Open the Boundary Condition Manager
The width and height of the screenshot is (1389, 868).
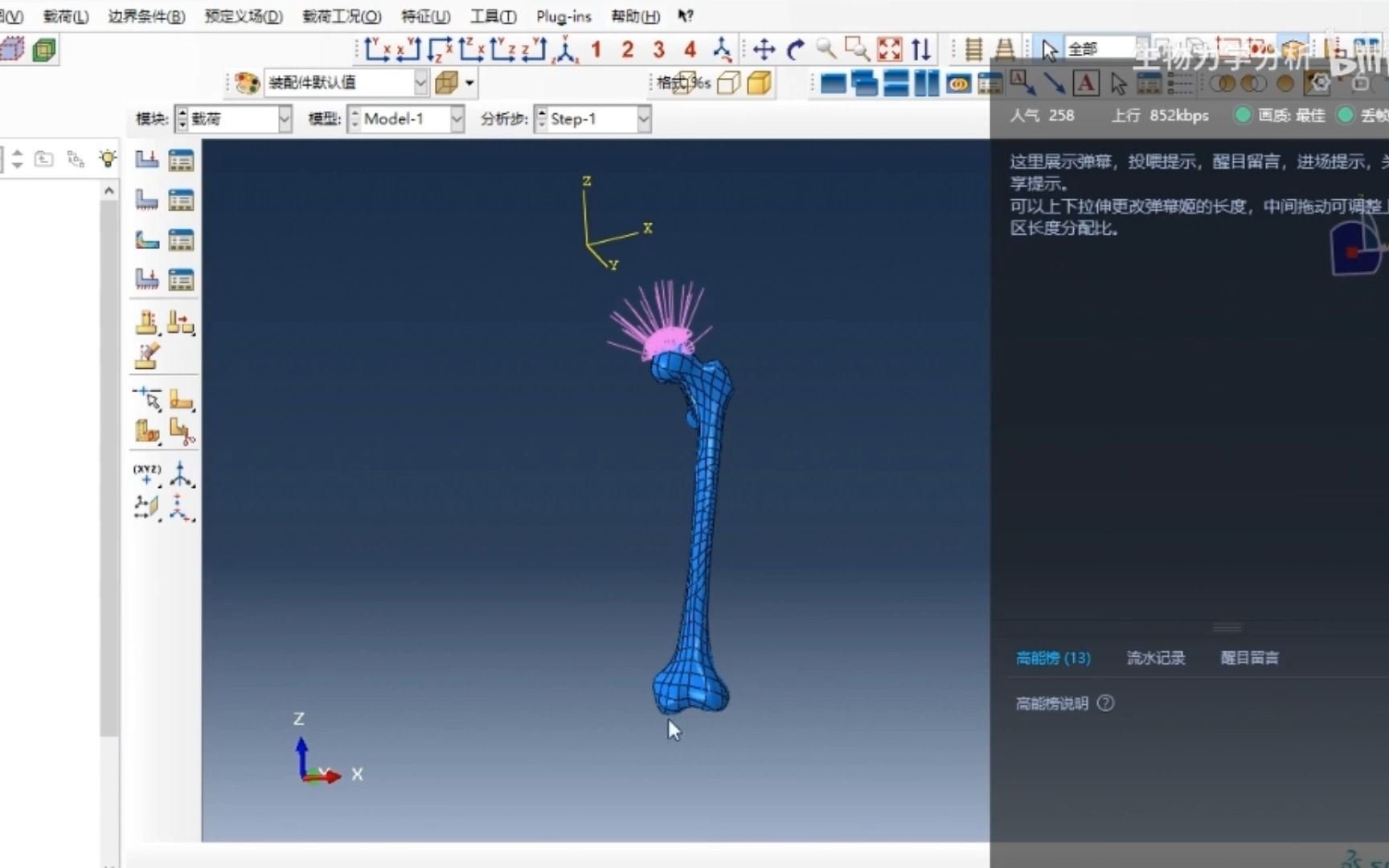[181, 199]
